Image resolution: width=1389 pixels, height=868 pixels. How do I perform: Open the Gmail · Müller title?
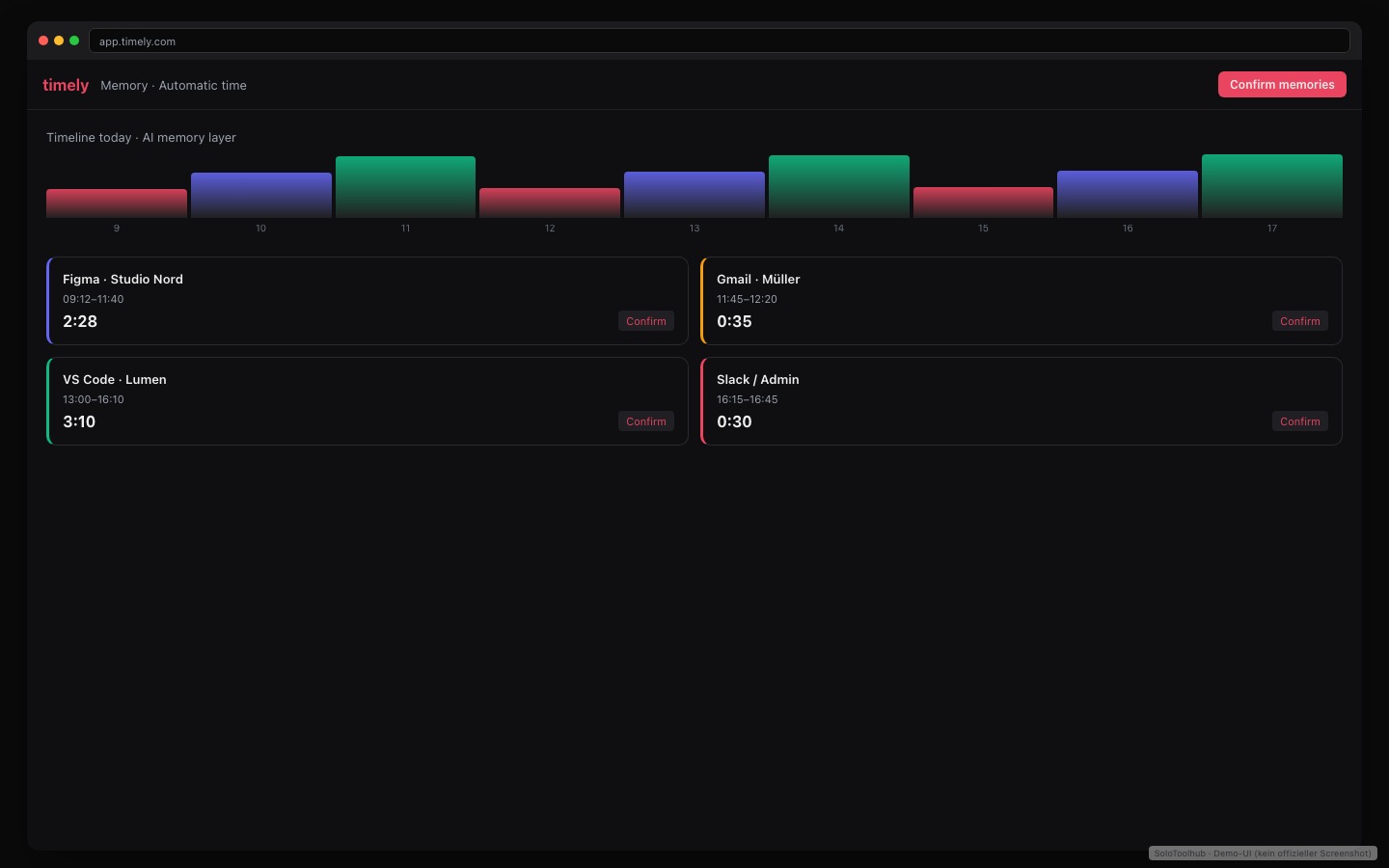[x=758, y=279]
